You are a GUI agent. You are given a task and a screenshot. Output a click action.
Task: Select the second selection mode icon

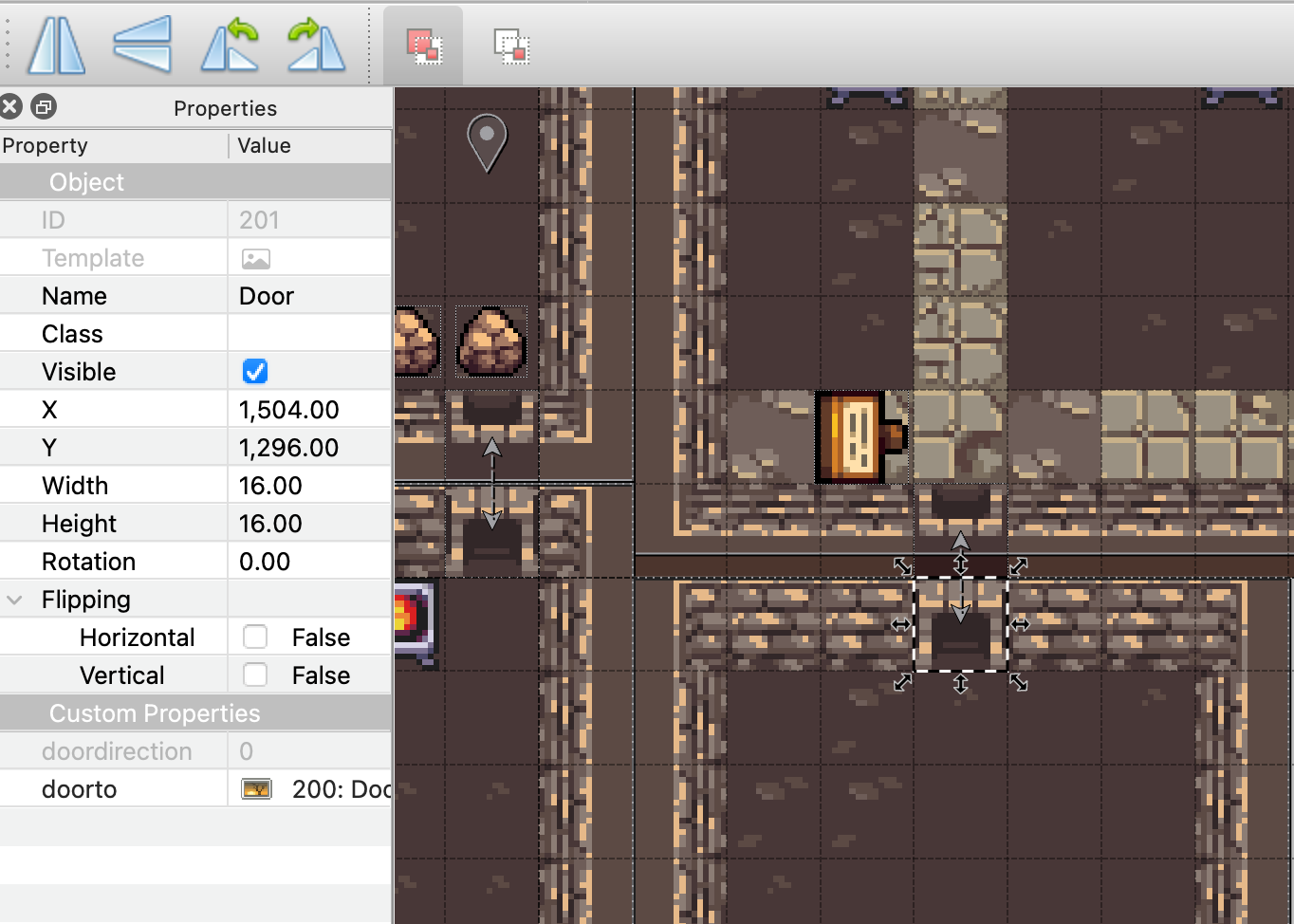coord(511,46)
